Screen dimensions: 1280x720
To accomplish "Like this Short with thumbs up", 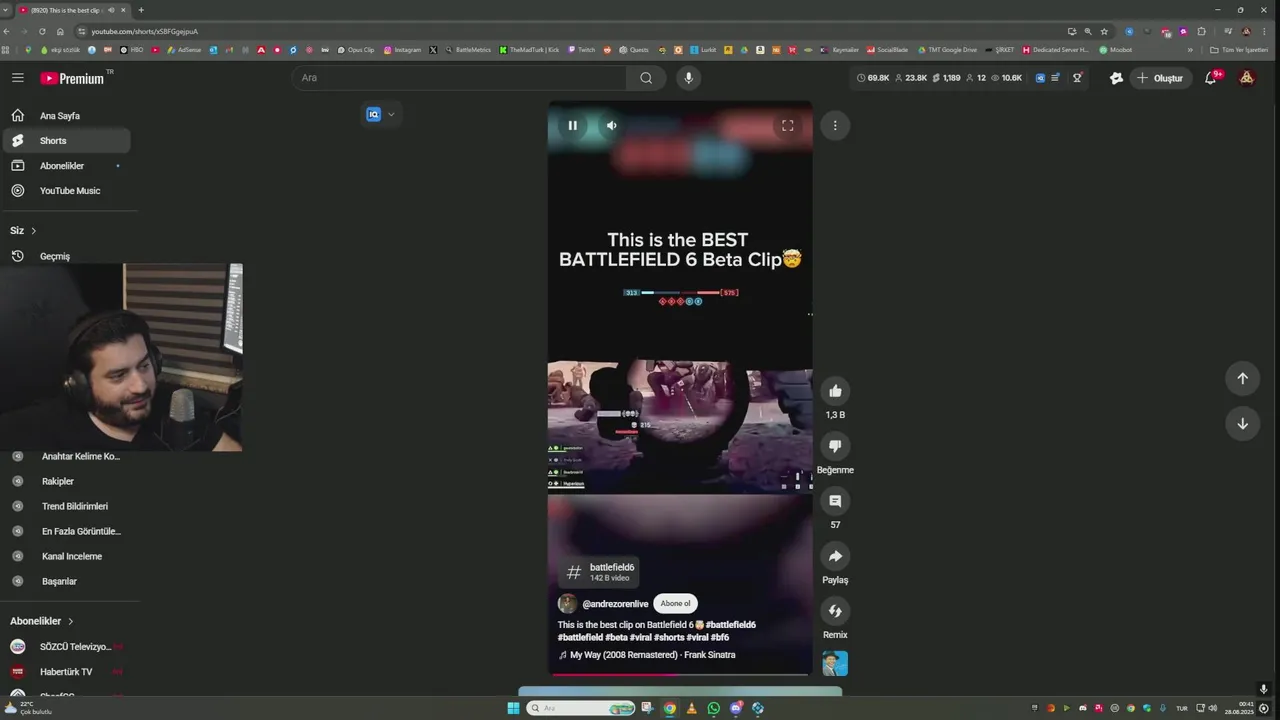I will [835, 391].
